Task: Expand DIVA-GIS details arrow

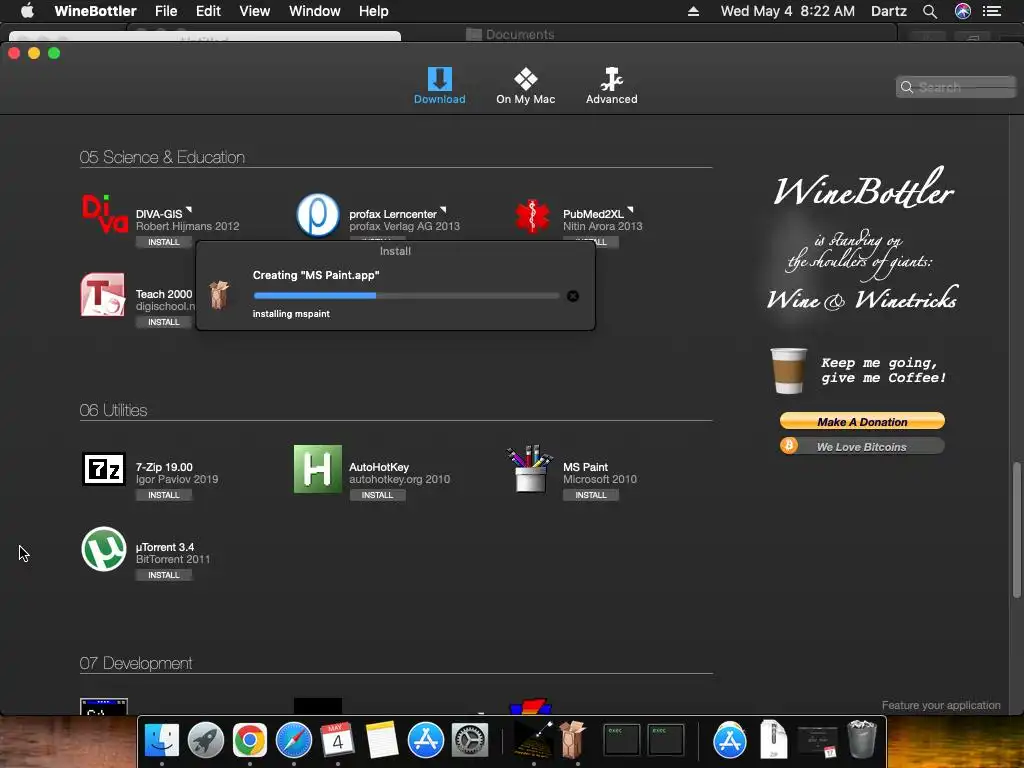Action: (189, 210)
